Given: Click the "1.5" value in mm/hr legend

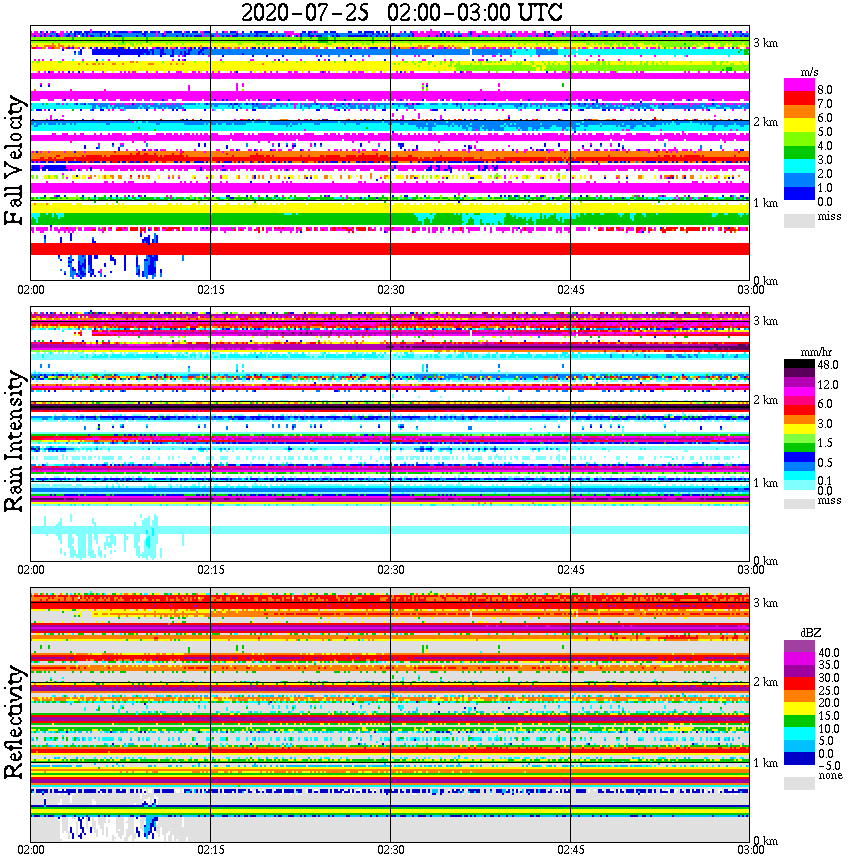Looking at the screenshot, I should [x=825, y=442].
